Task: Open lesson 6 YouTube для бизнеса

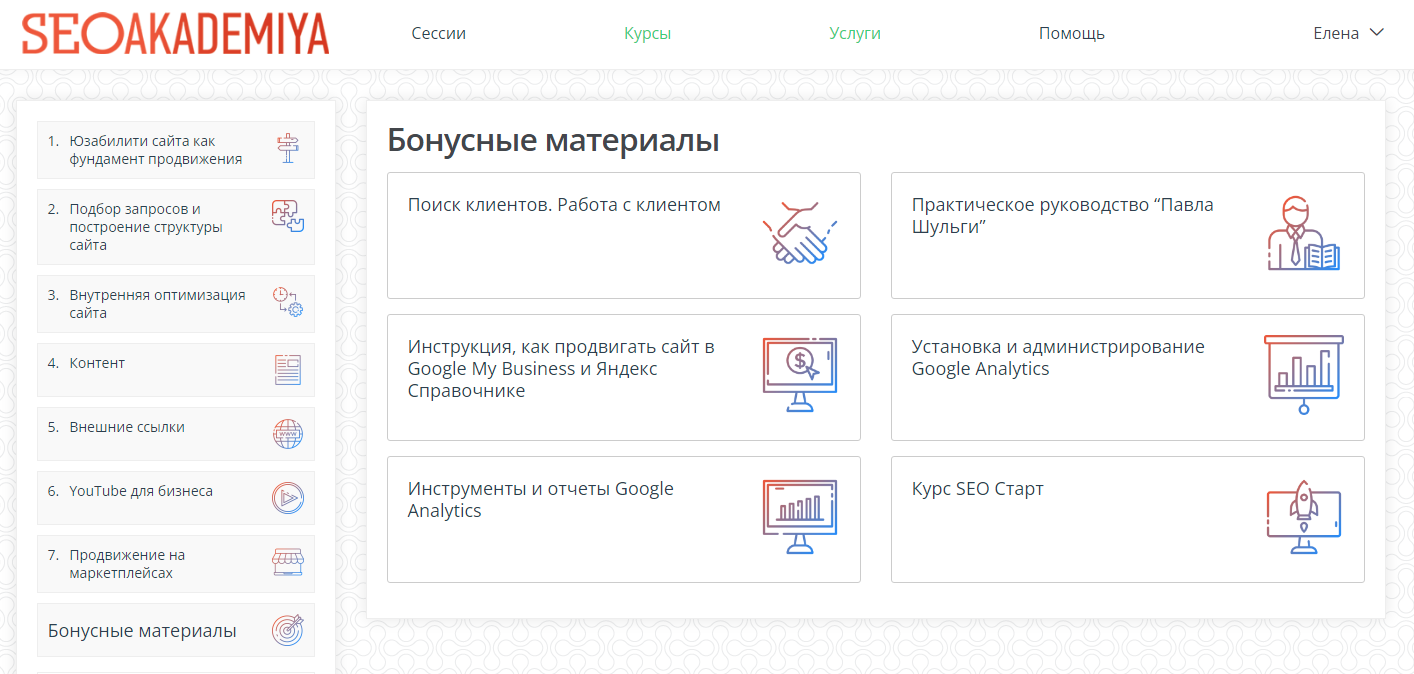Action: (x=176, y=498)
